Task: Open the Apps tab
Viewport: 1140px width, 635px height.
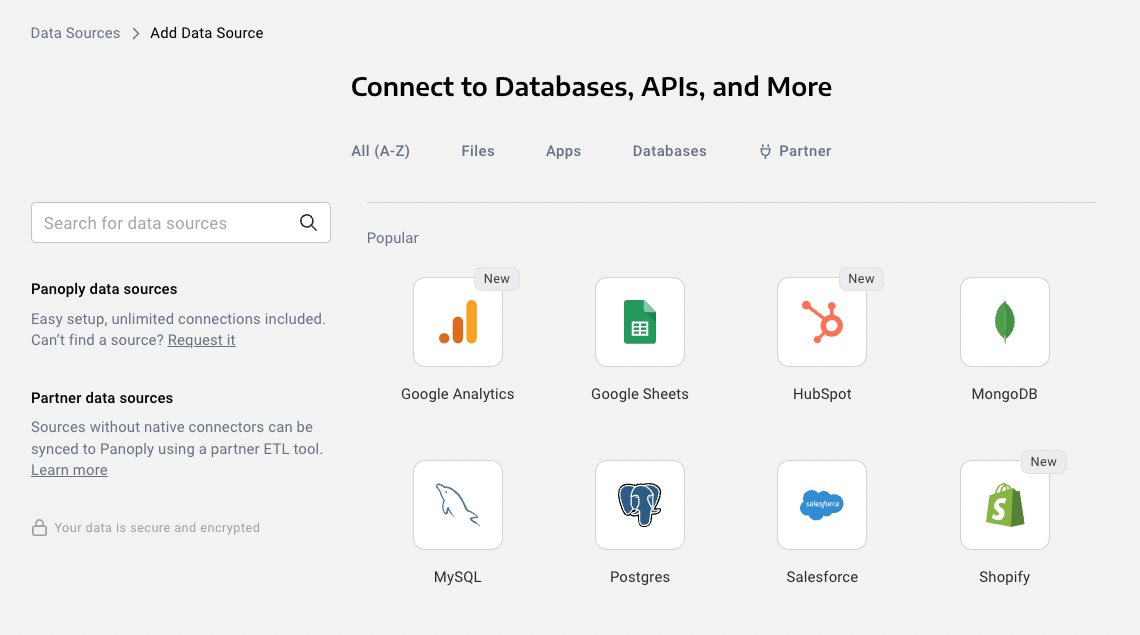Action: (563, 151)
